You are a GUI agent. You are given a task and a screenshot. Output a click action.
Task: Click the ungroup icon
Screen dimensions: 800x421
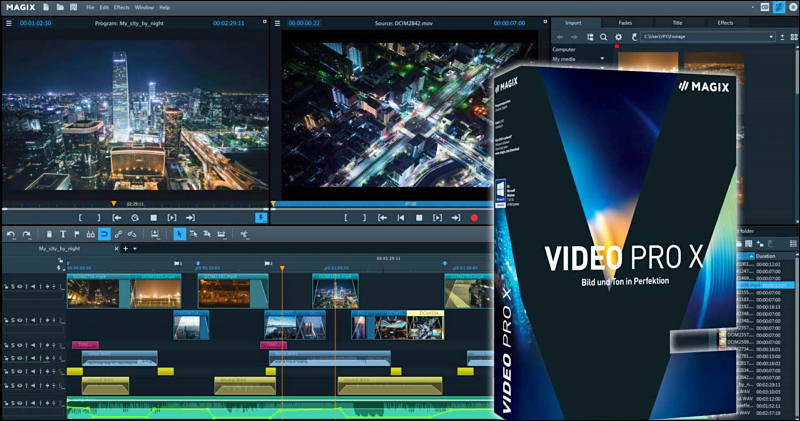click(x=132, y=234)
